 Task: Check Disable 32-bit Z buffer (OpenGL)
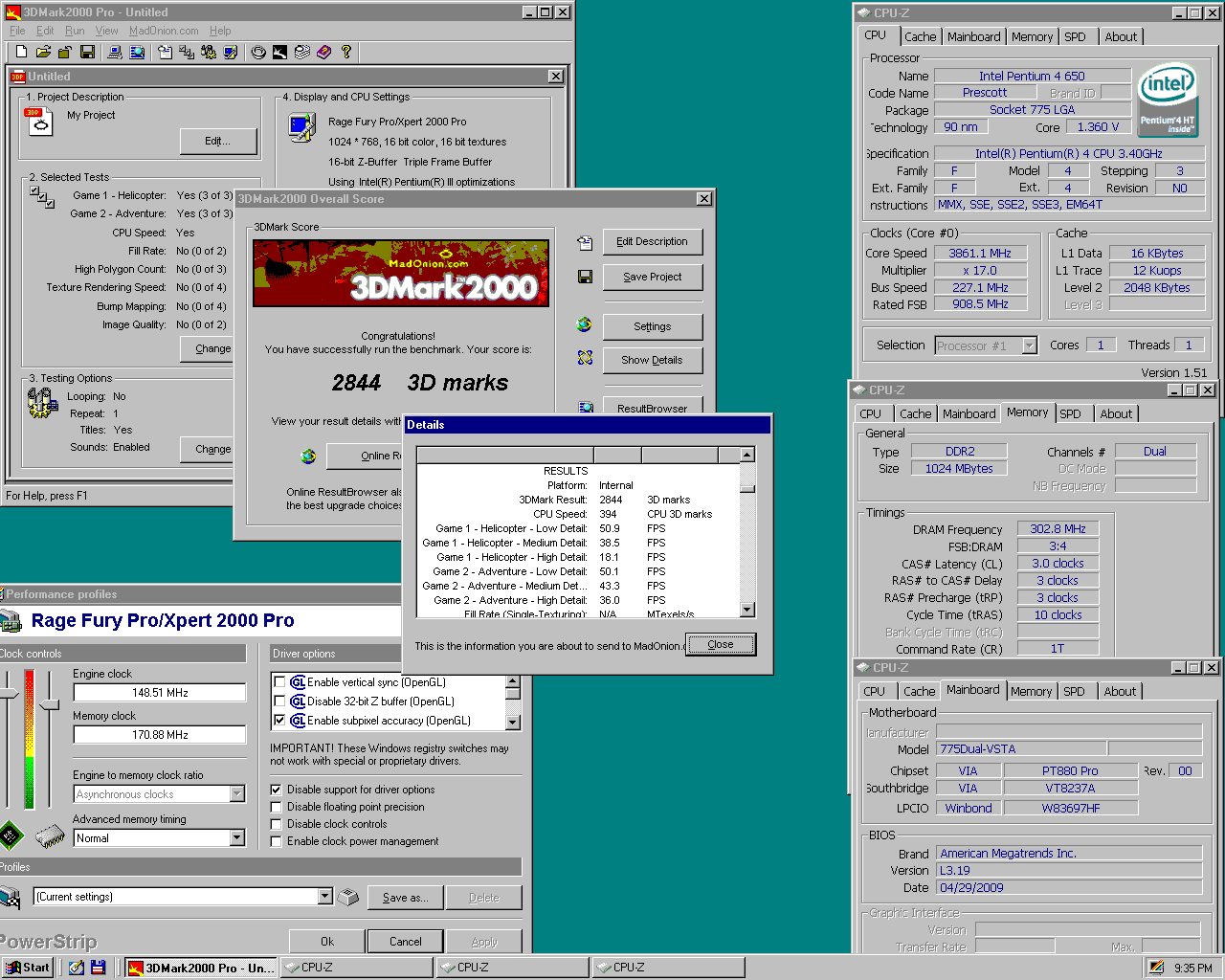click(x=279, y=702)
